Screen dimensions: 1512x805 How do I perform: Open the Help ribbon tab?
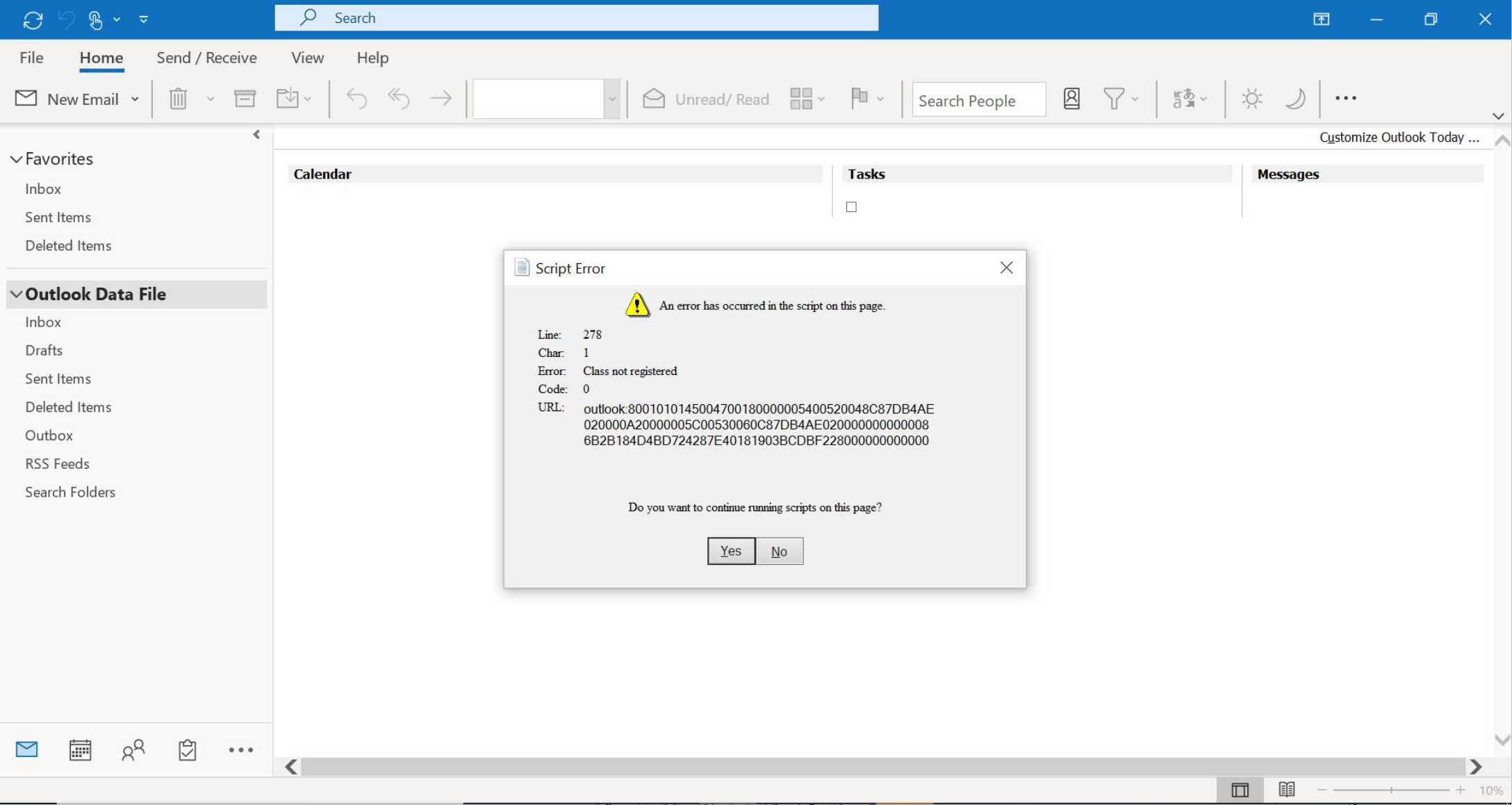tap(372, 58)
